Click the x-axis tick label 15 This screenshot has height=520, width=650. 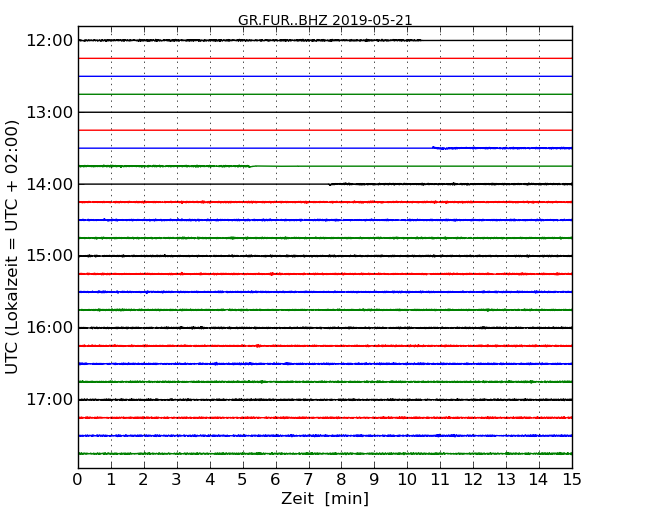click(572, 480)
